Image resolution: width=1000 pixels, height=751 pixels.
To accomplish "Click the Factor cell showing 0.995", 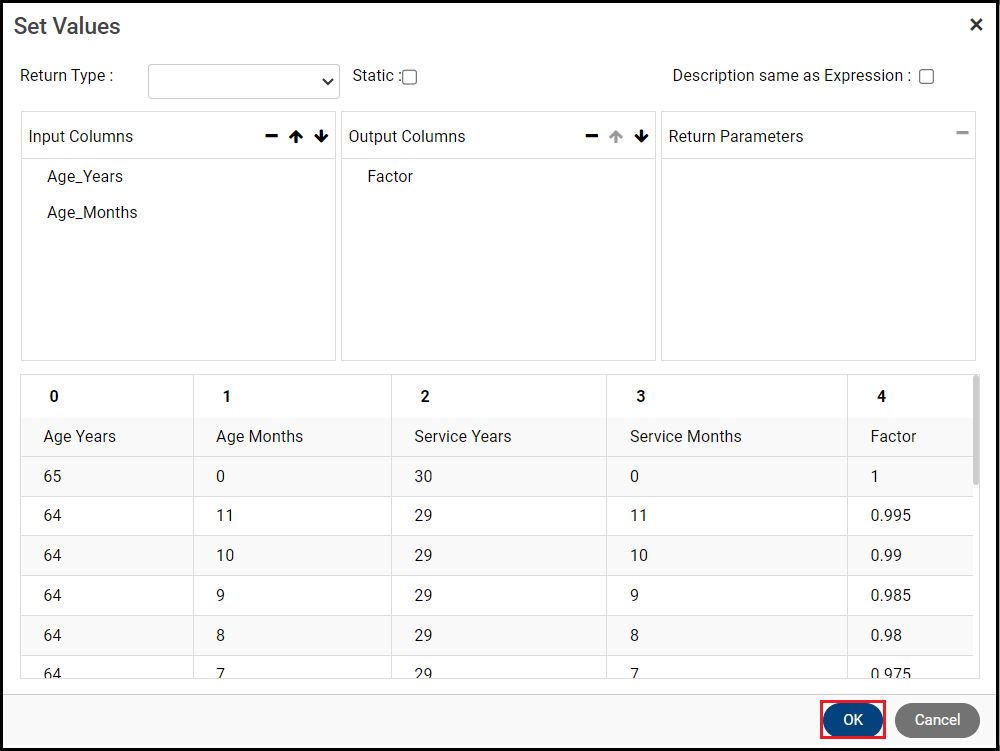I will coord(891,516).
